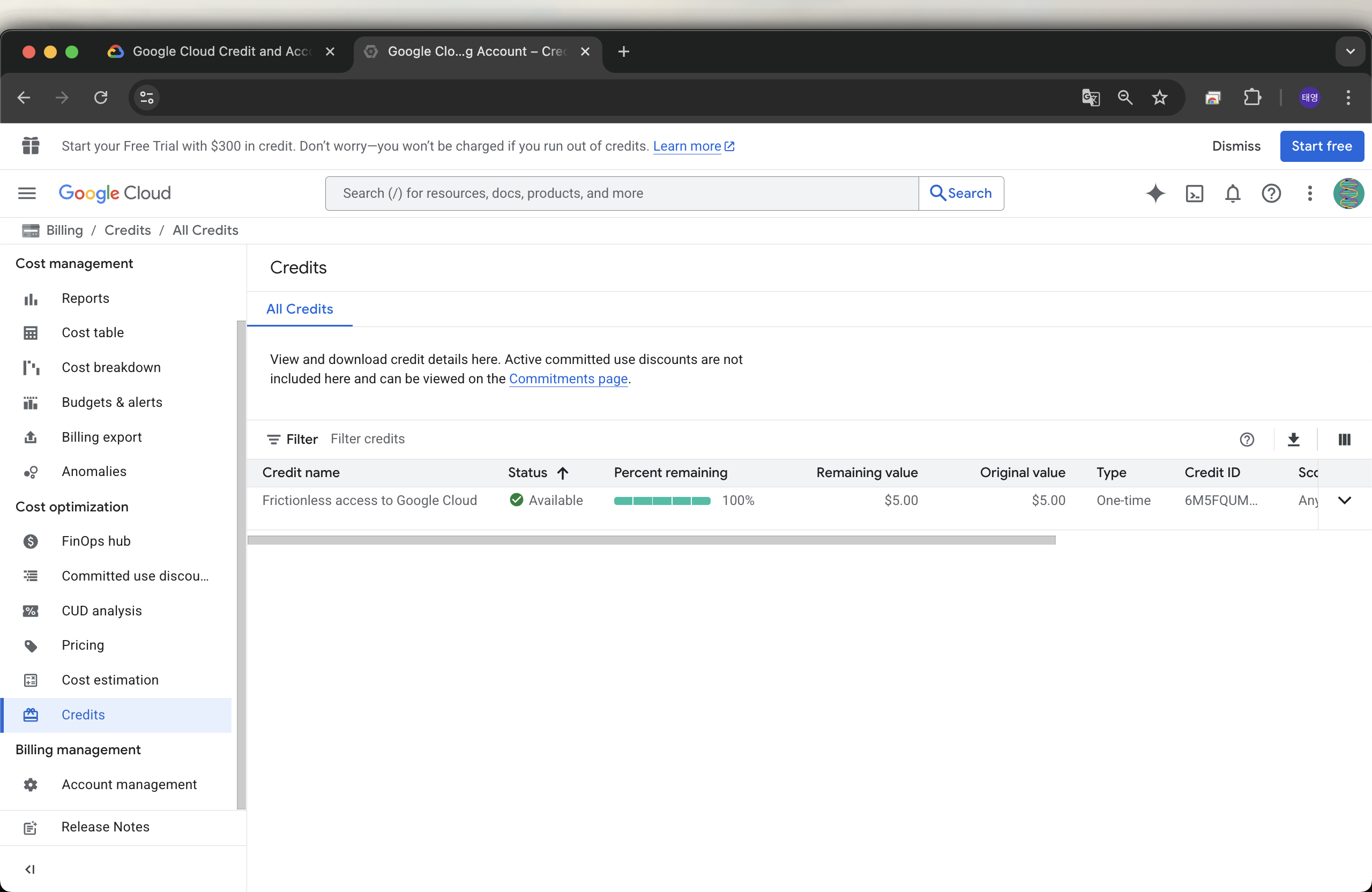Open notifications bell

click(x=1233, y=193)
